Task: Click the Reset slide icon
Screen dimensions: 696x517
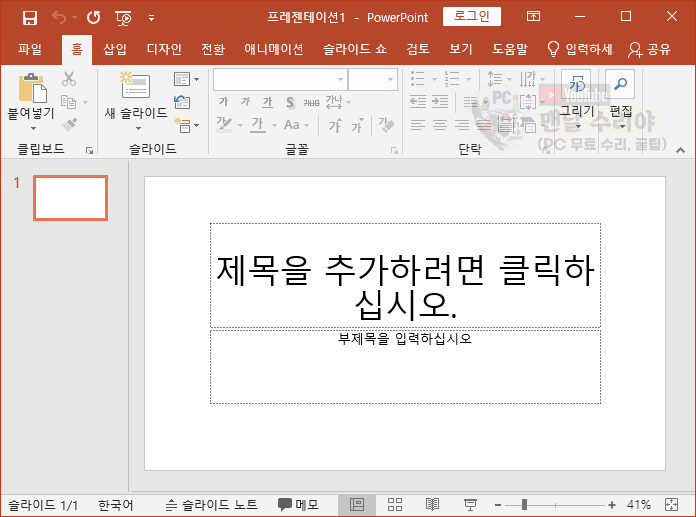Action: (182, 102)
